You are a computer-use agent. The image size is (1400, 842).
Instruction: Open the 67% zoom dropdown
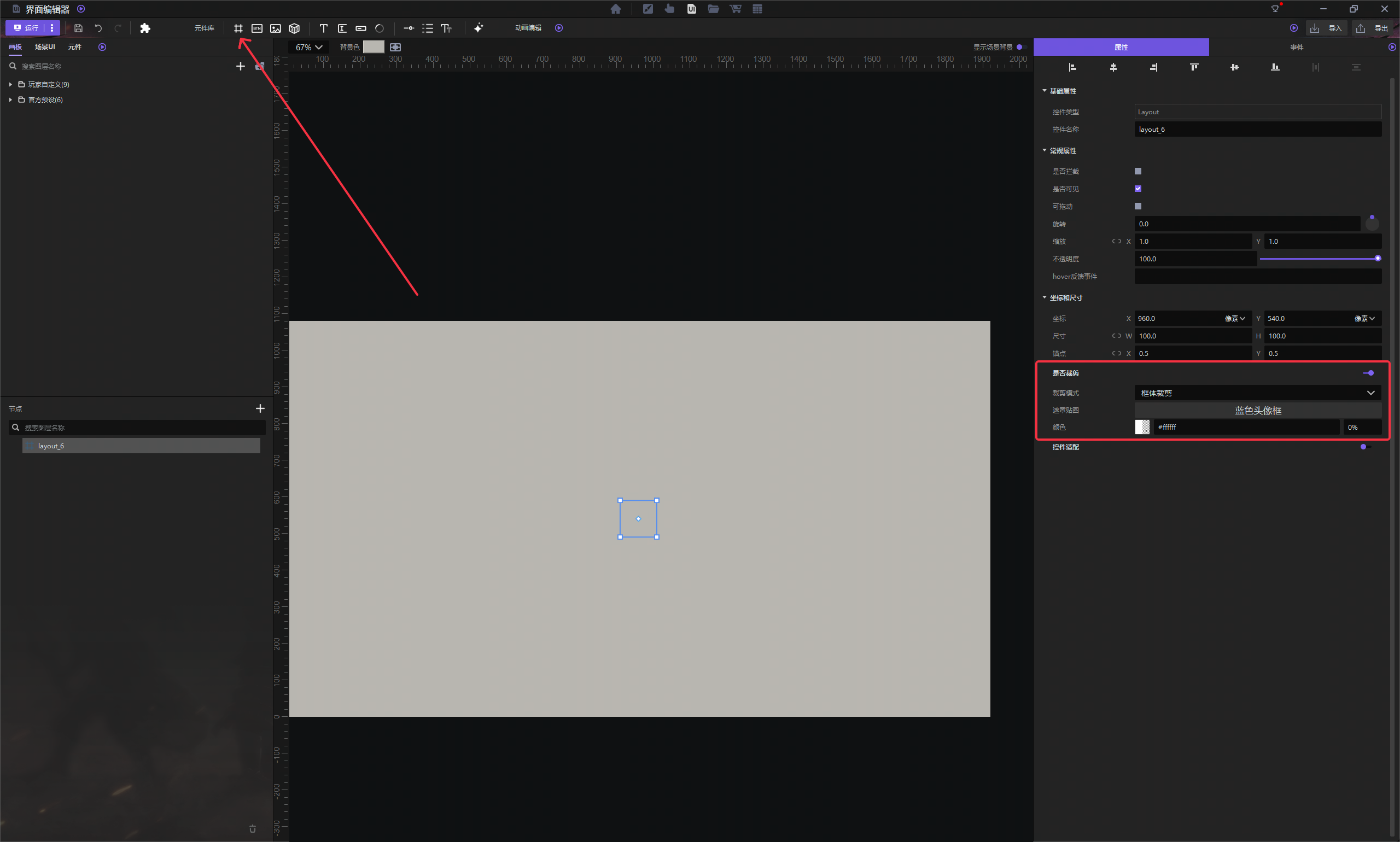point(309,47)
